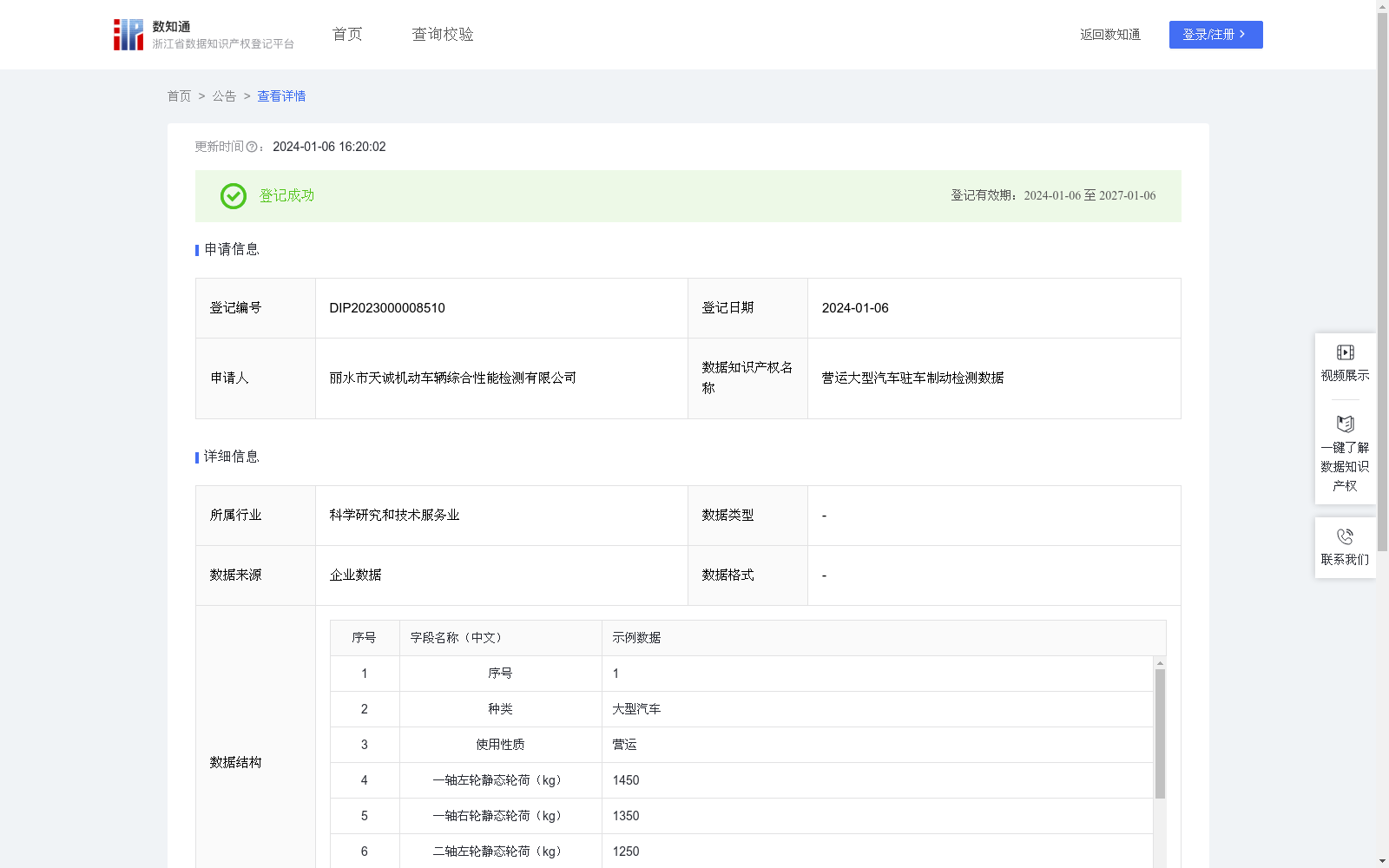Click the page scroll-down arrow

pyautogui.click(x=1382, y=861)
